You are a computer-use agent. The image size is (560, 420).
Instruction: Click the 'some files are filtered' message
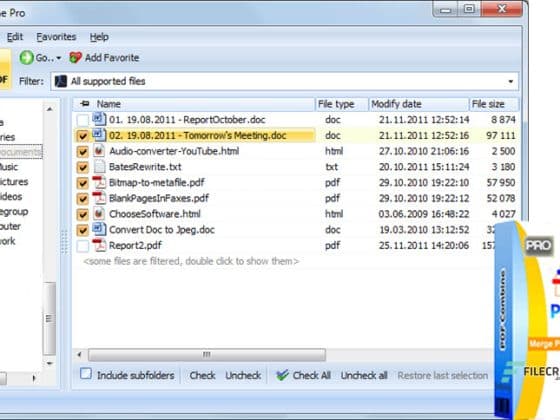coord(191,261)
